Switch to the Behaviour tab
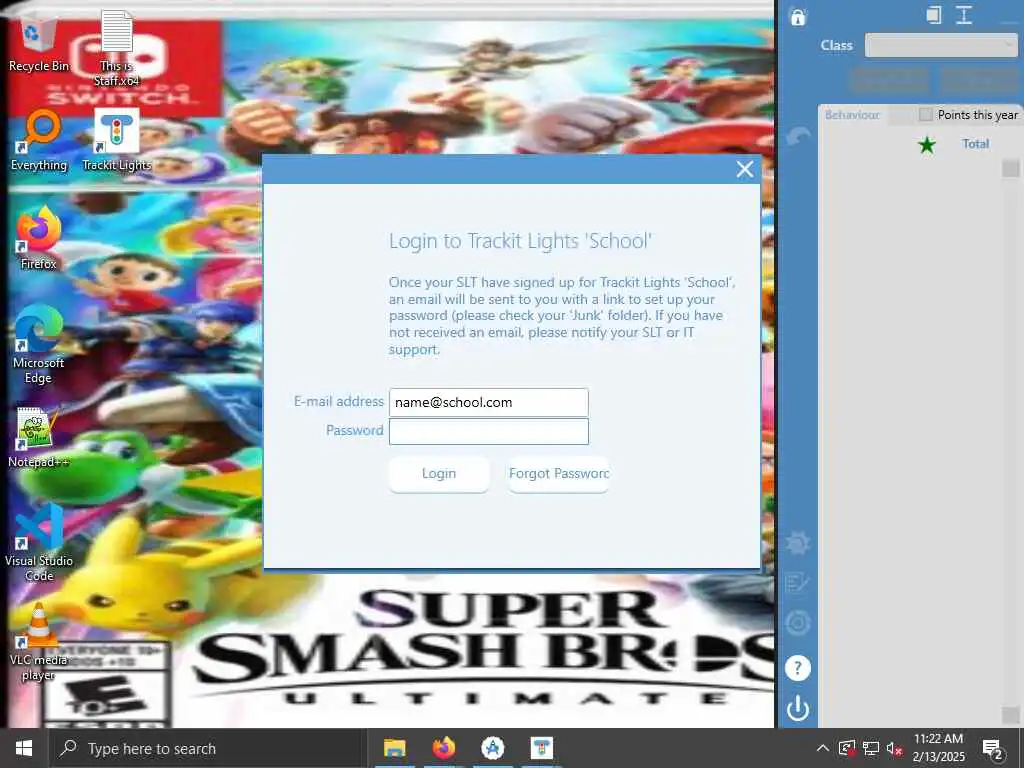Image resolution: width=1024 pixels, height=768 pixels. click(852, 115)
